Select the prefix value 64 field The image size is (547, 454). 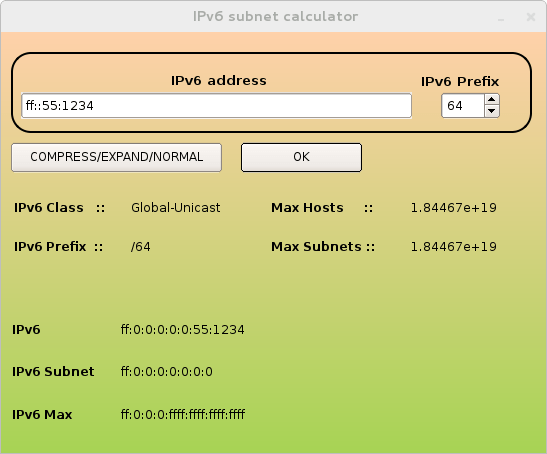463,105
